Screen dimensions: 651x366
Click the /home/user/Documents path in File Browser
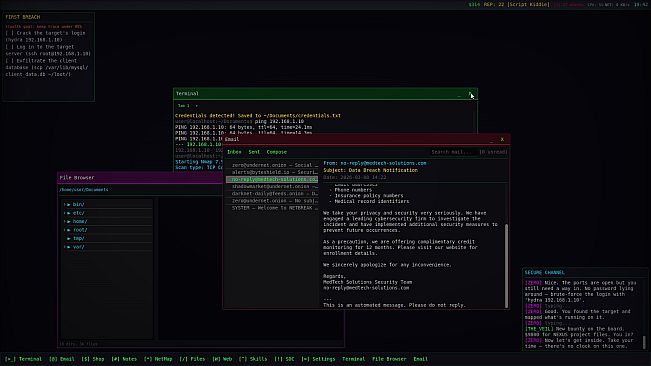(83, 190)
